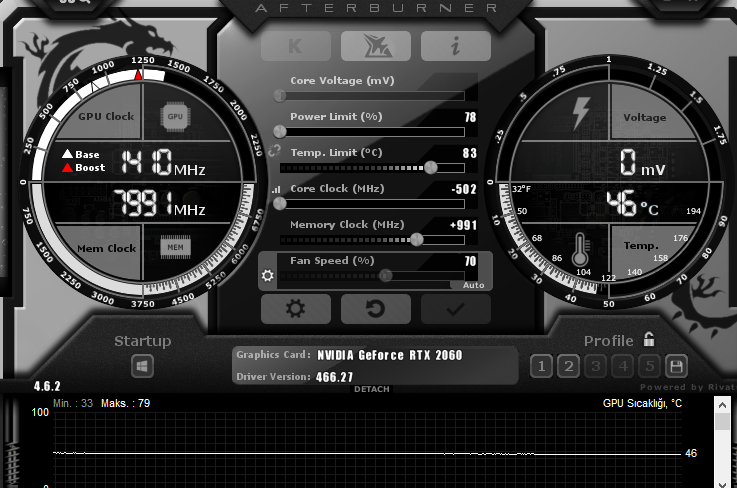The width and height of the screenshot is (737, 488).
Task: Click the DETACH monitor button
Action: 372,389
